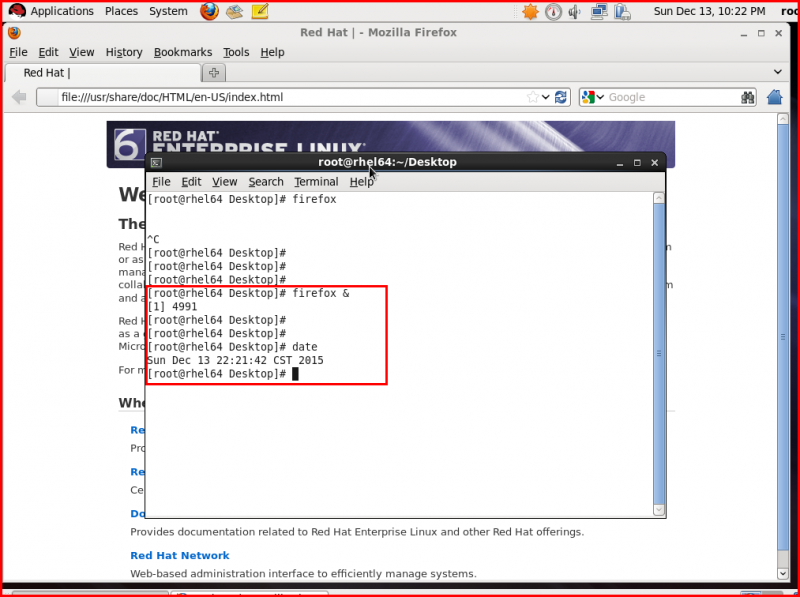Screen dimensions: 800x597
Task: Expand the search engine dropdown
Action: point(600,97)
